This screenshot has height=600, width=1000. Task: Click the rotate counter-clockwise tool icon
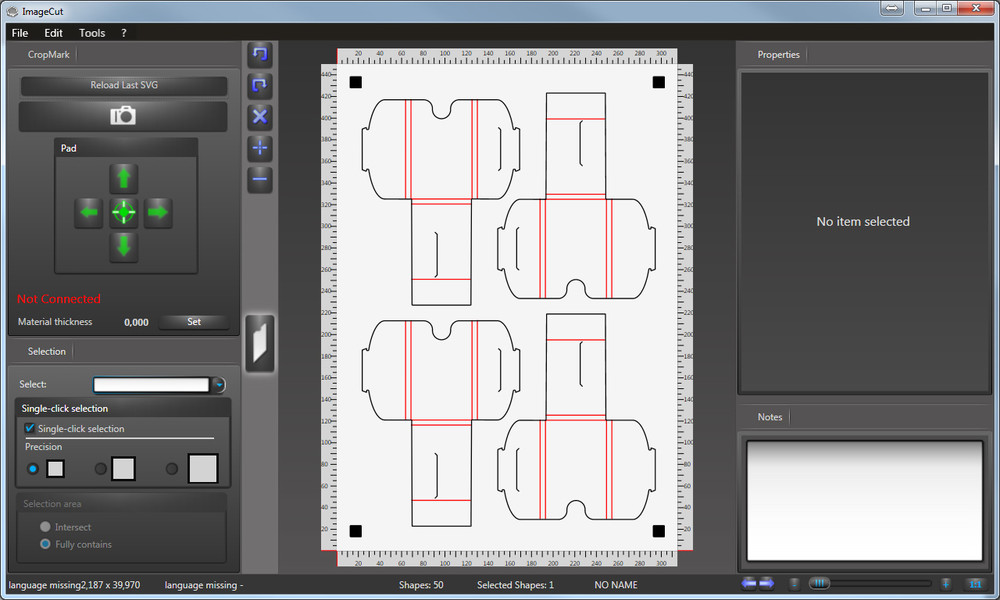(260, 54)
